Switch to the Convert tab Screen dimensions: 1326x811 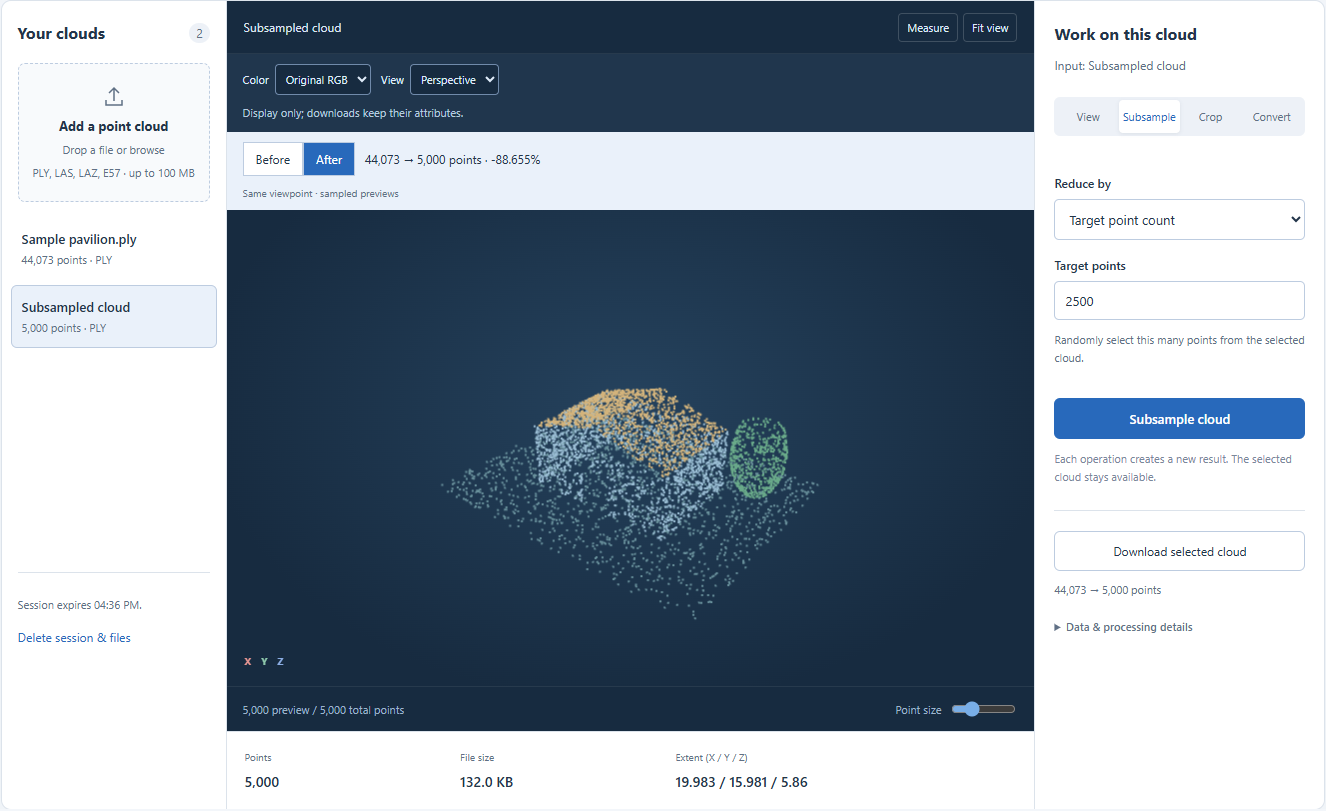pos(1271,117)
